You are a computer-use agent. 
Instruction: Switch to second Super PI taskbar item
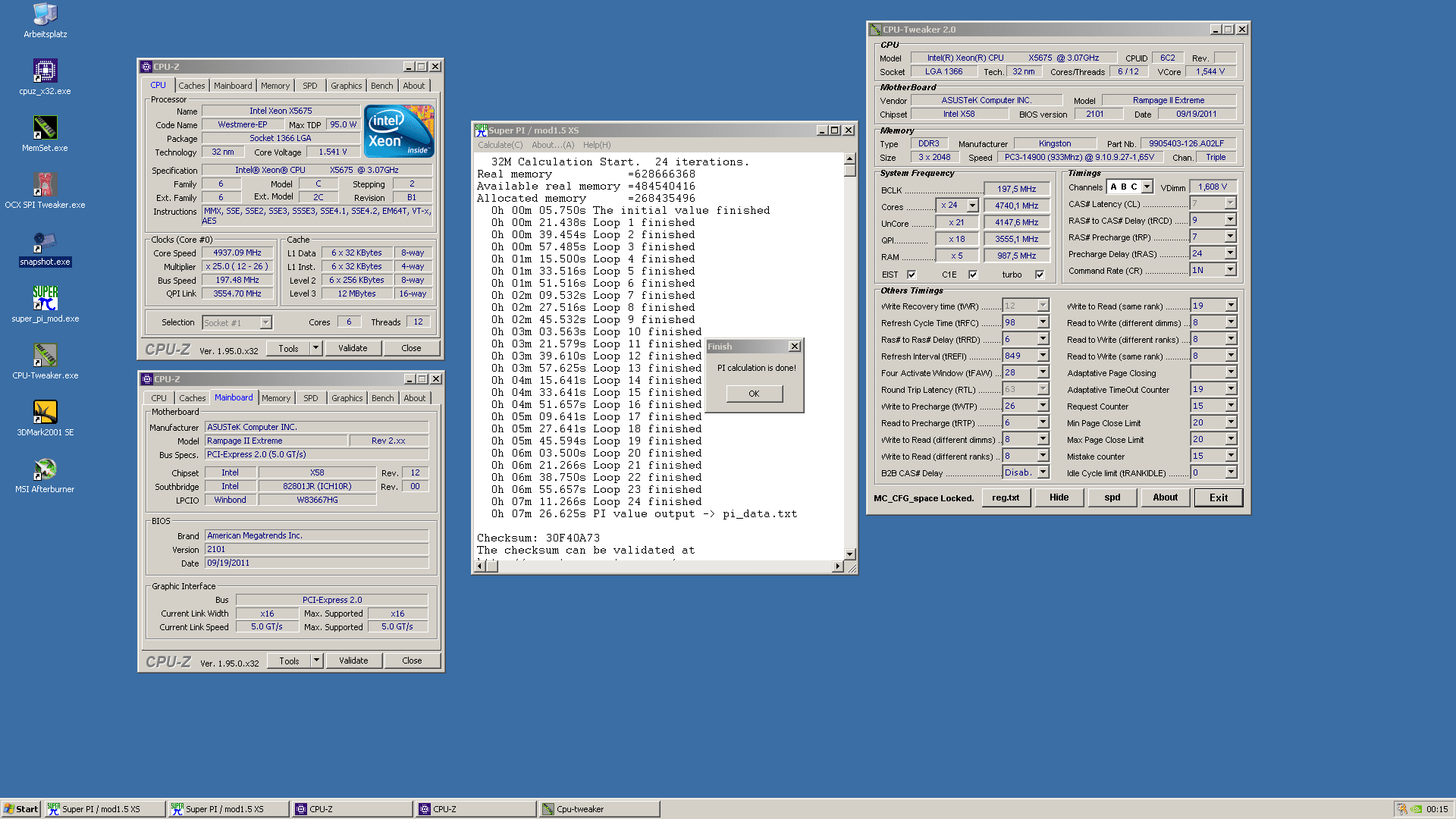point(228,809)
